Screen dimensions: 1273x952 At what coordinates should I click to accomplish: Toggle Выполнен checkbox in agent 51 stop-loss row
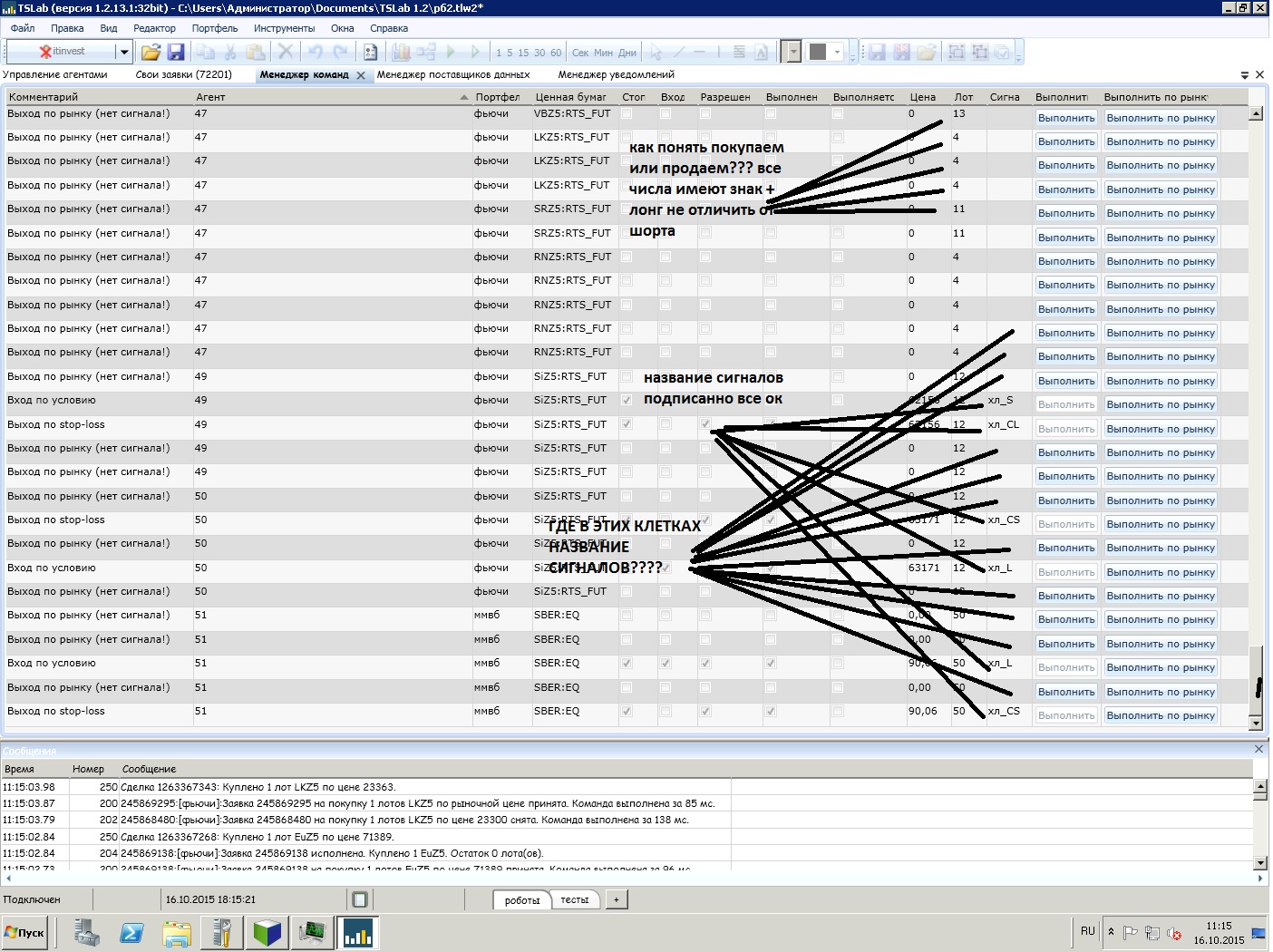[x=771, y=712]
